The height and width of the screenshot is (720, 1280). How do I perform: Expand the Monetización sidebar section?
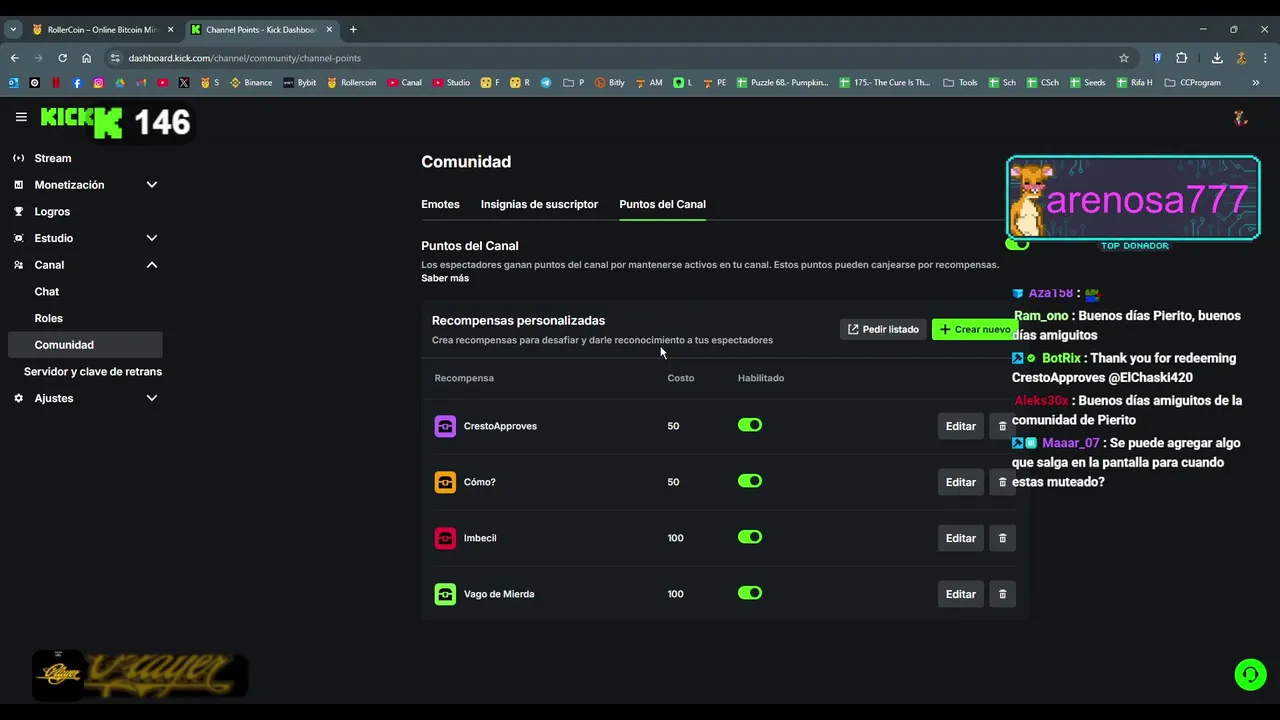(152, 185)
